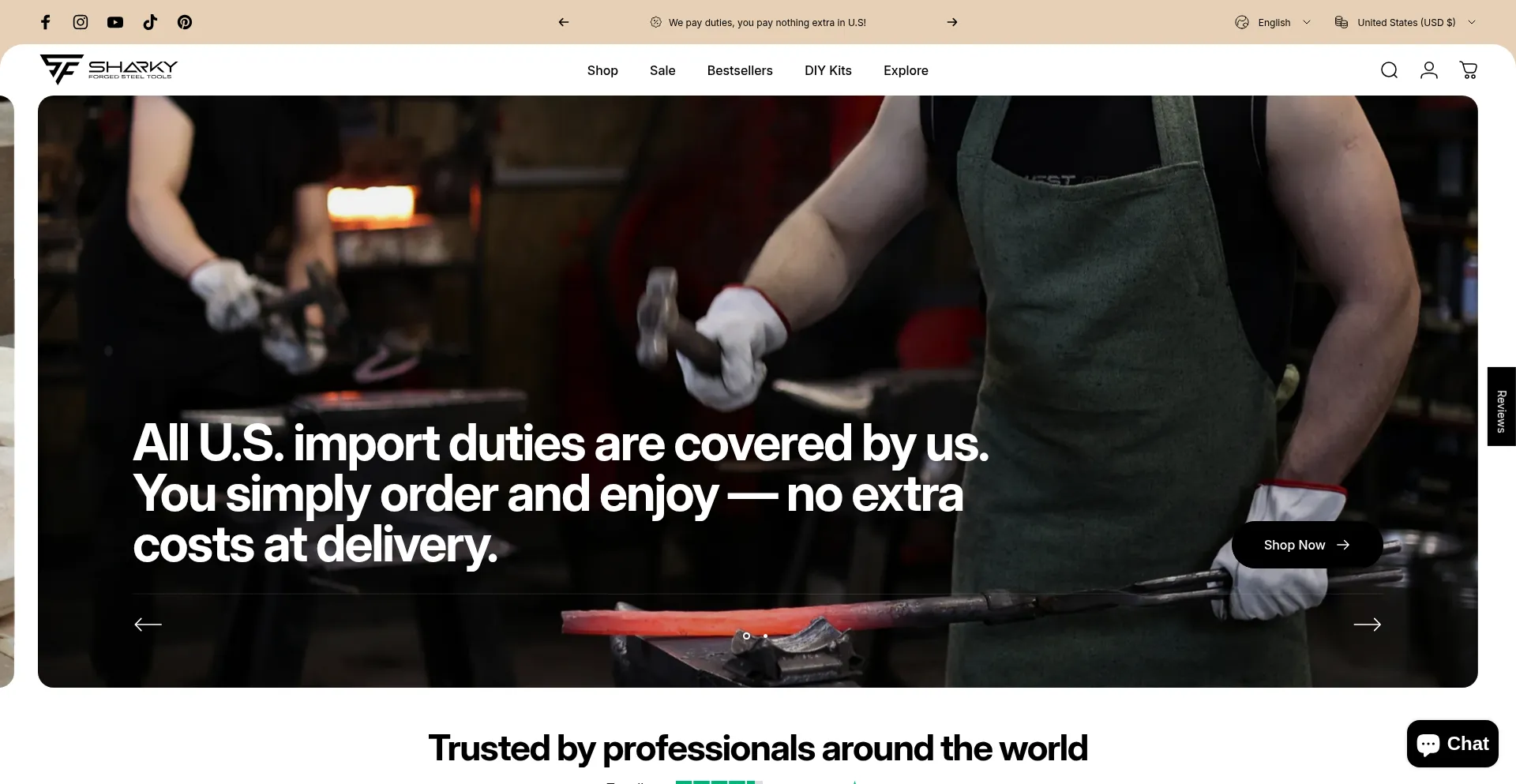Open the Pinterest social icon
Viewport: 1516px width, 784px height.
pos(185,22)
